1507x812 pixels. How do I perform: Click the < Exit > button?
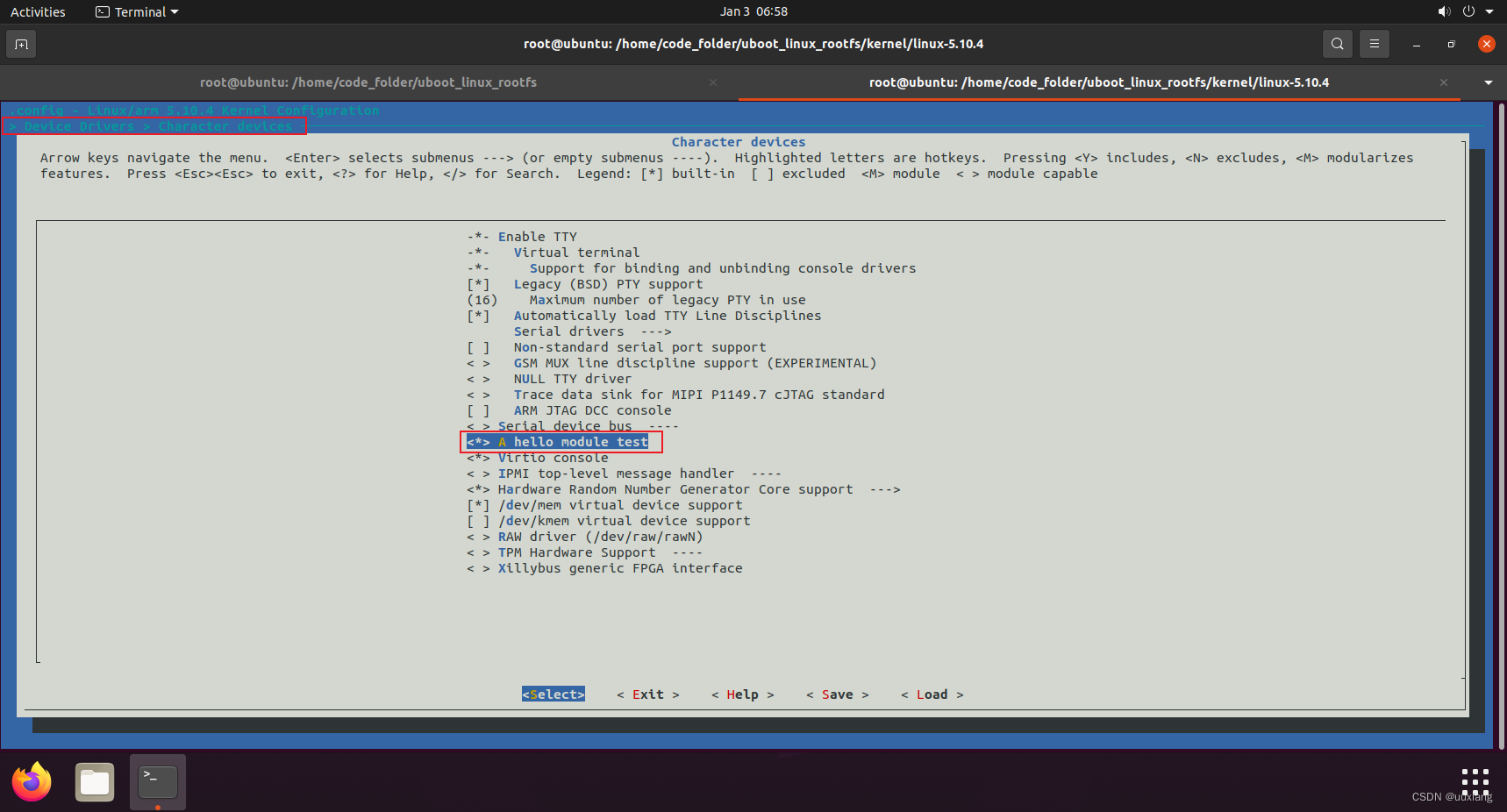coord(648,694)
